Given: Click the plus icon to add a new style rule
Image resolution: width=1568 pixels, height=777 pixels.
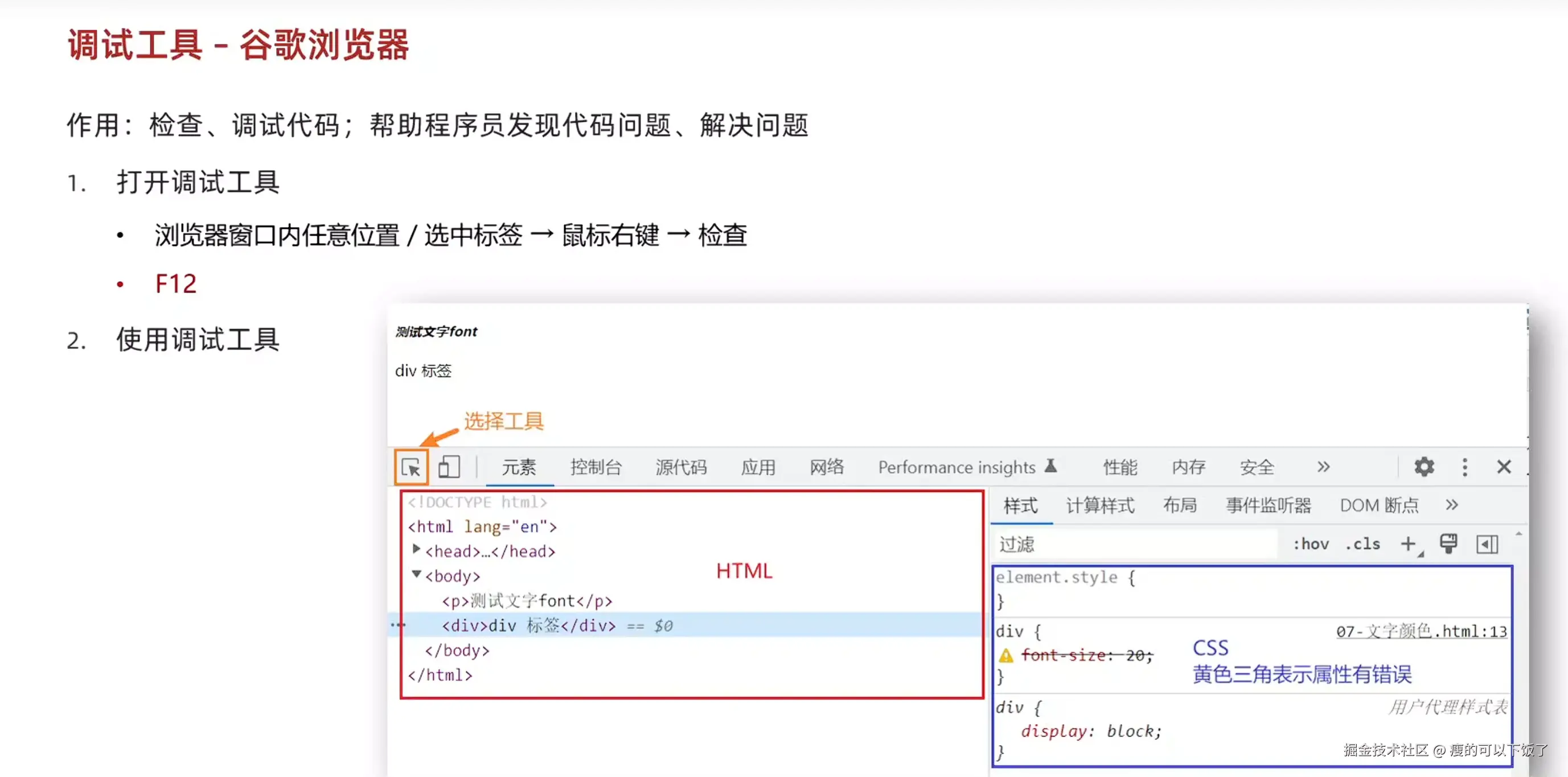Looking at the screenshot, I should [1407, 544].
